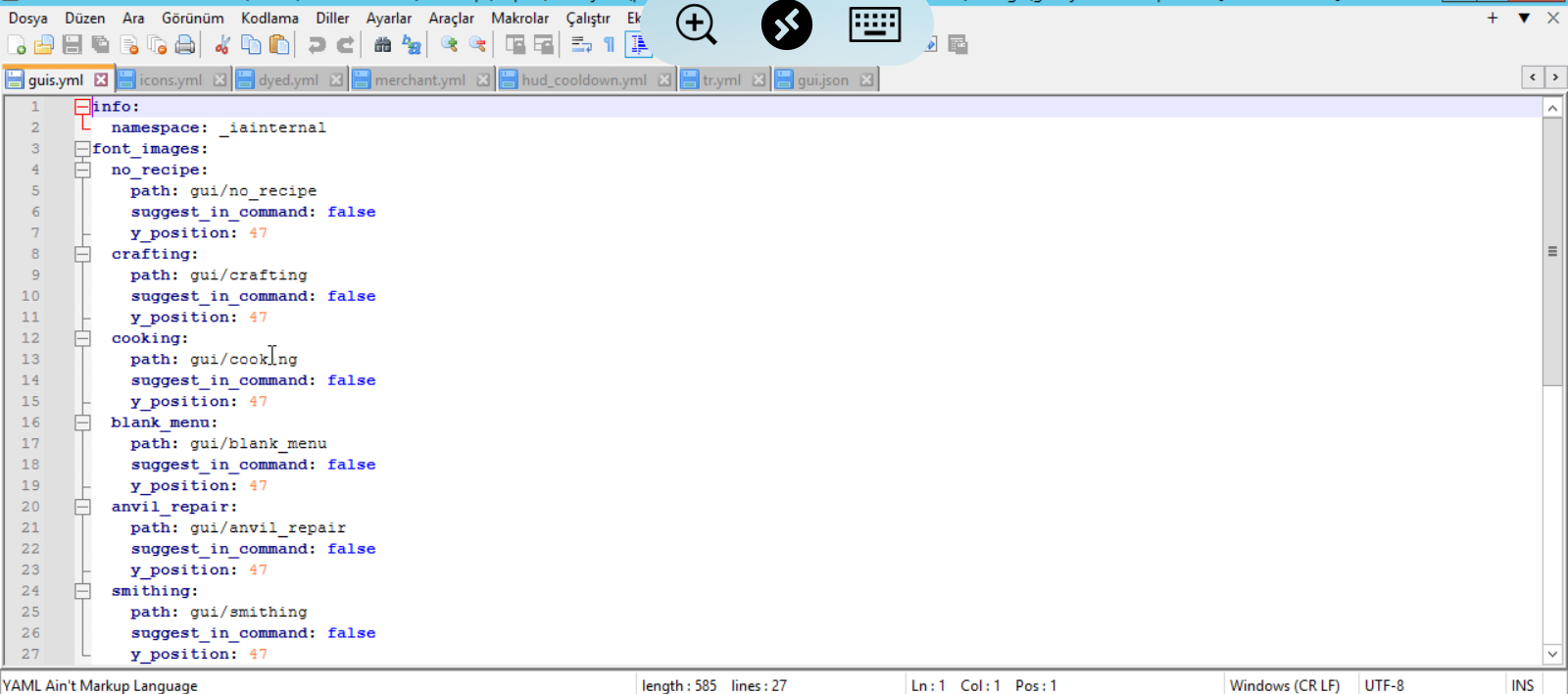Save current file using diskette icon
This screenshot has width=1568, height=694.
point(72,44)
